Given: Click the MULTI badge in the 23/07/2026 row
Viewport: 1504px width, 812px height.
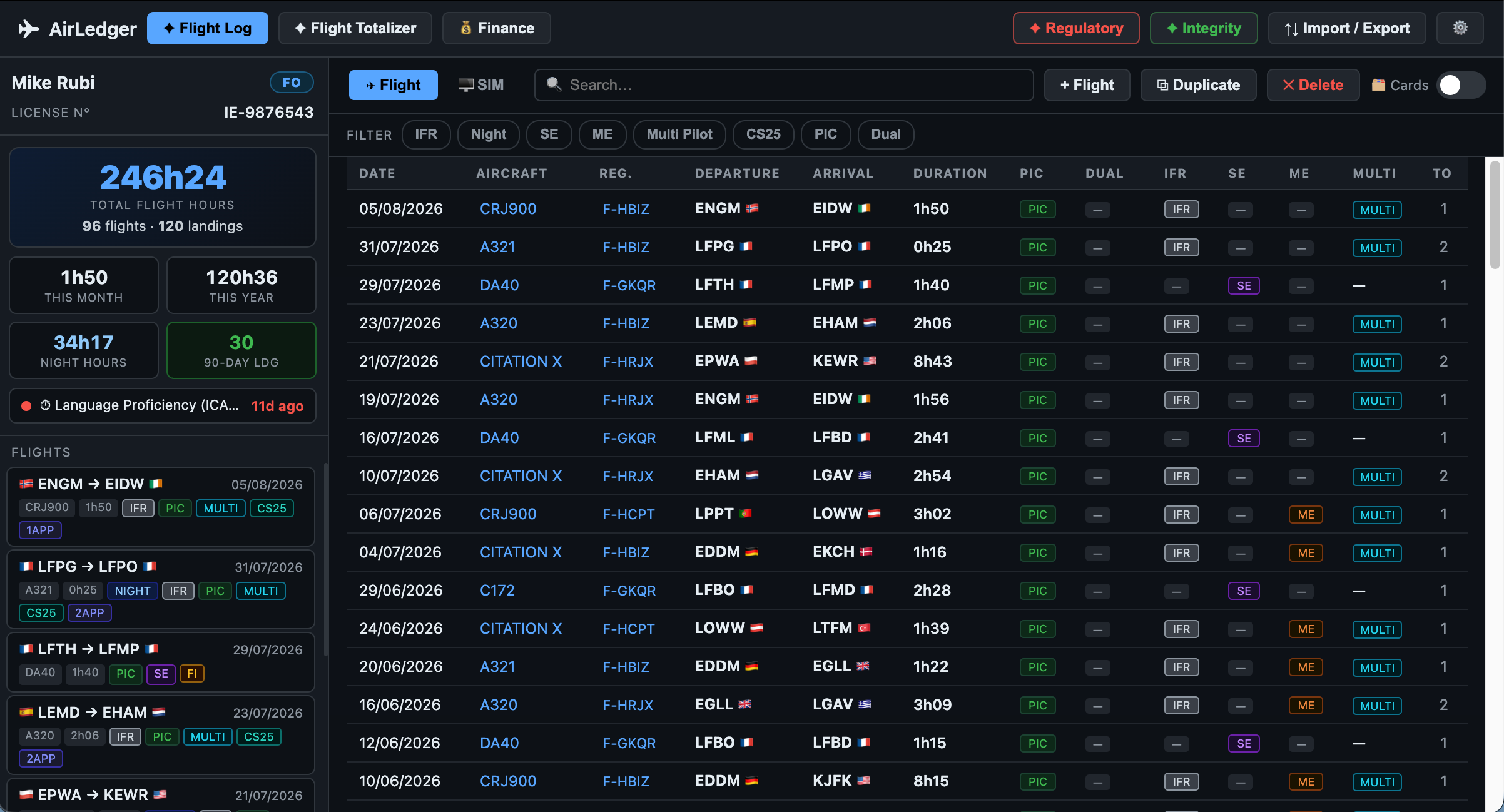Looking at the screenshot, I should 1377,324.
